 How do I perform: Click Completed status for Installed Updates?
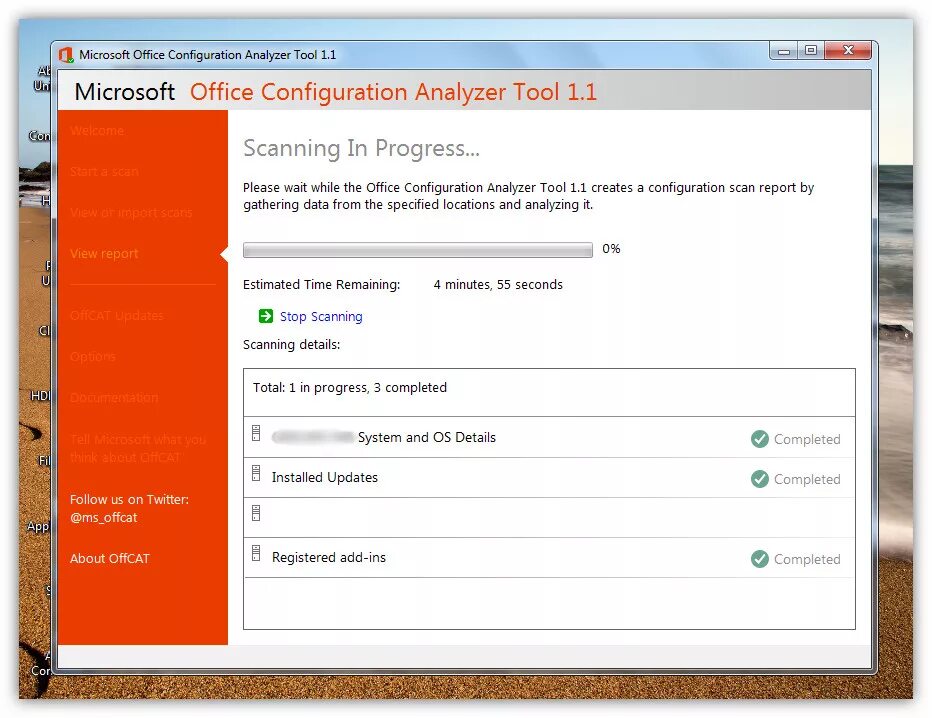807,480
